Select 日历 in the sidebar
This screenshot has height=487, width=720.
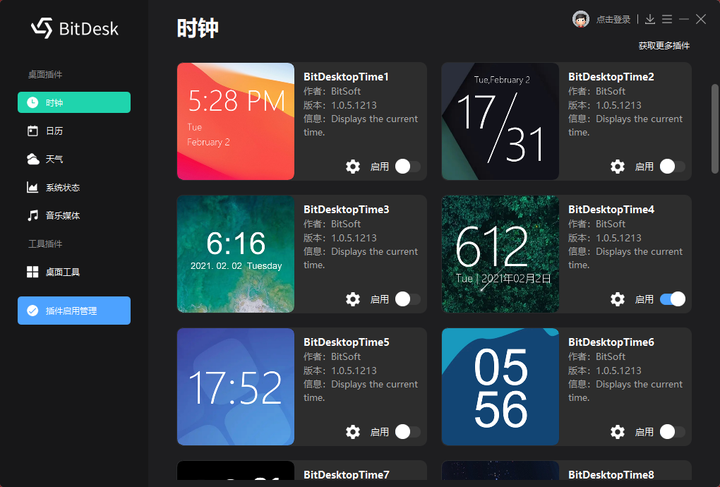point(74,131)
